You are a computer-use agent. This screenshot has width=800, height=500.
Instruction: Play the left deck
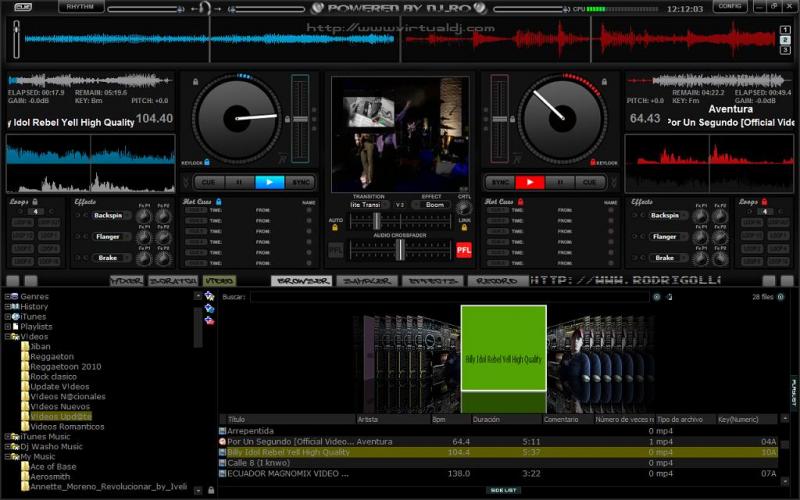click(x=269, y=182)
